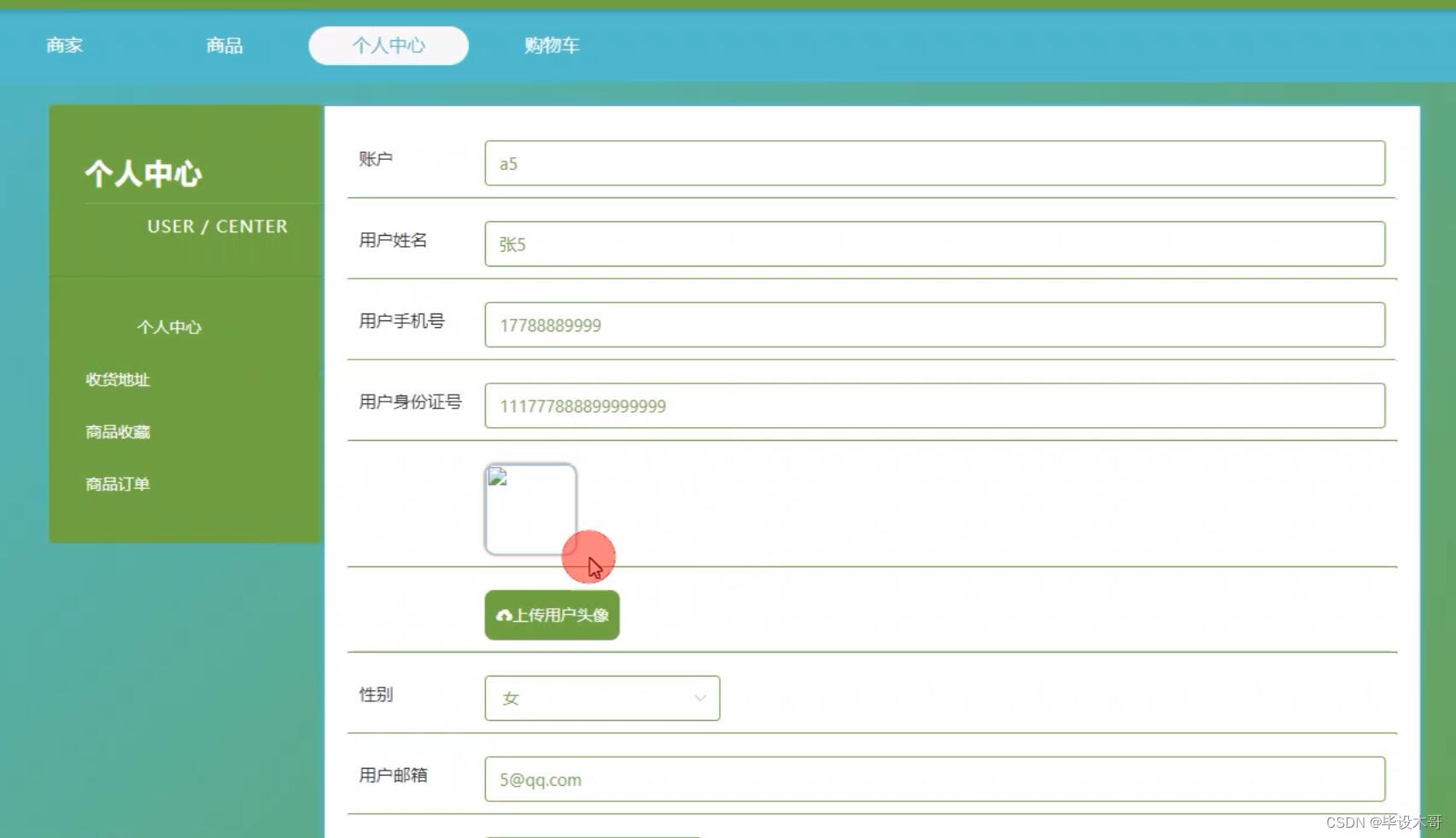Viewport: 1456px width, 838px height.
Task: Click the chevron arrow in the 性别 select
Action: click(700, 698)
